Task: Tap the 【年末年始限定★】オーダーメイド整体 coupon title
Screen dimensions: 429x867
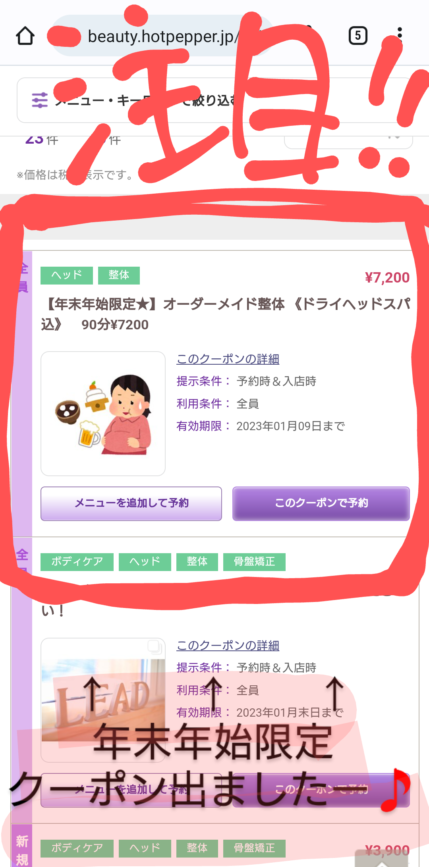Action: pyautogui.click(x=226, y=316)
